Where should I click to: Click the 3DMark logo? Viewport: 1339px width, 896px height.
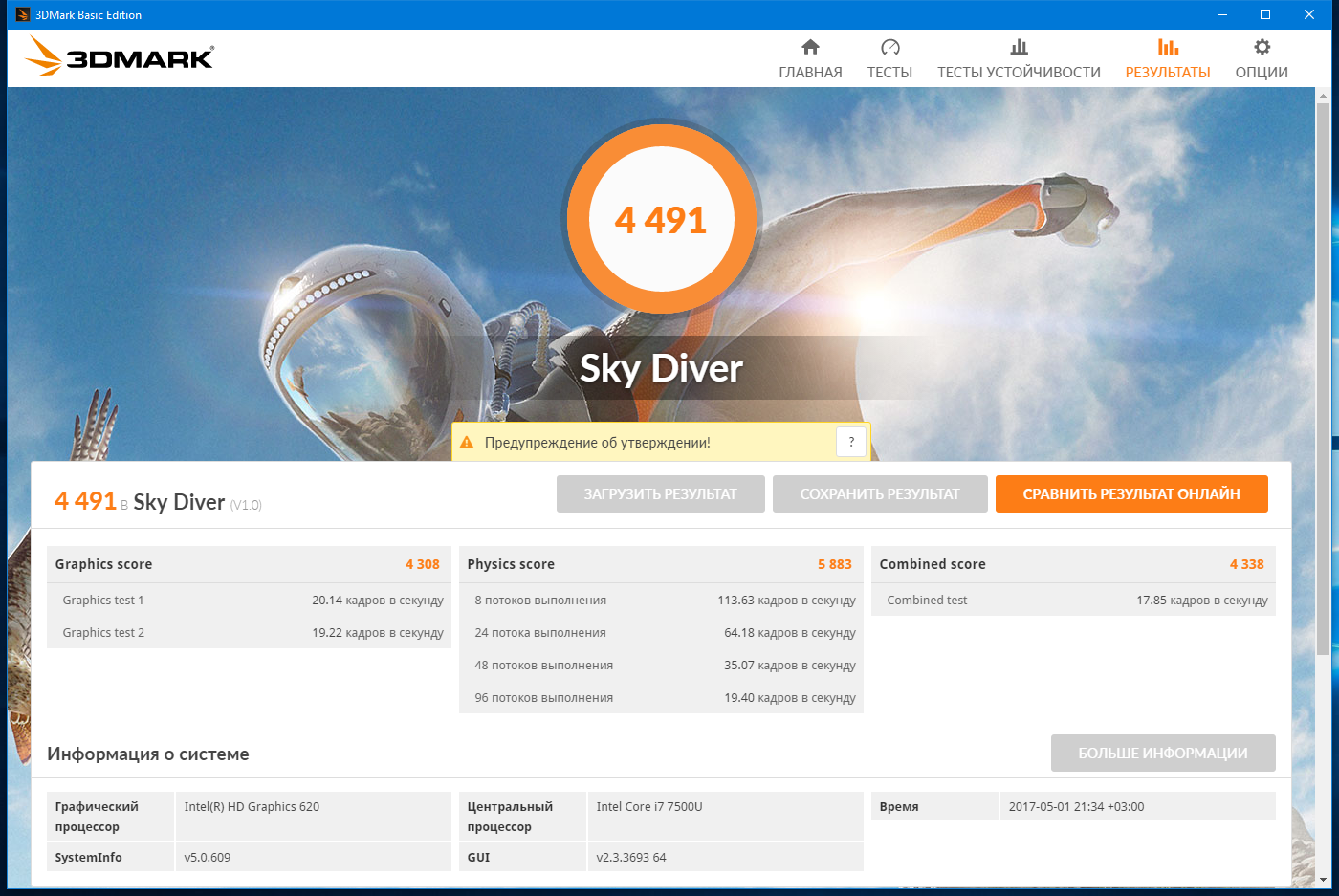pyautogui.click(x=120, y=56)
